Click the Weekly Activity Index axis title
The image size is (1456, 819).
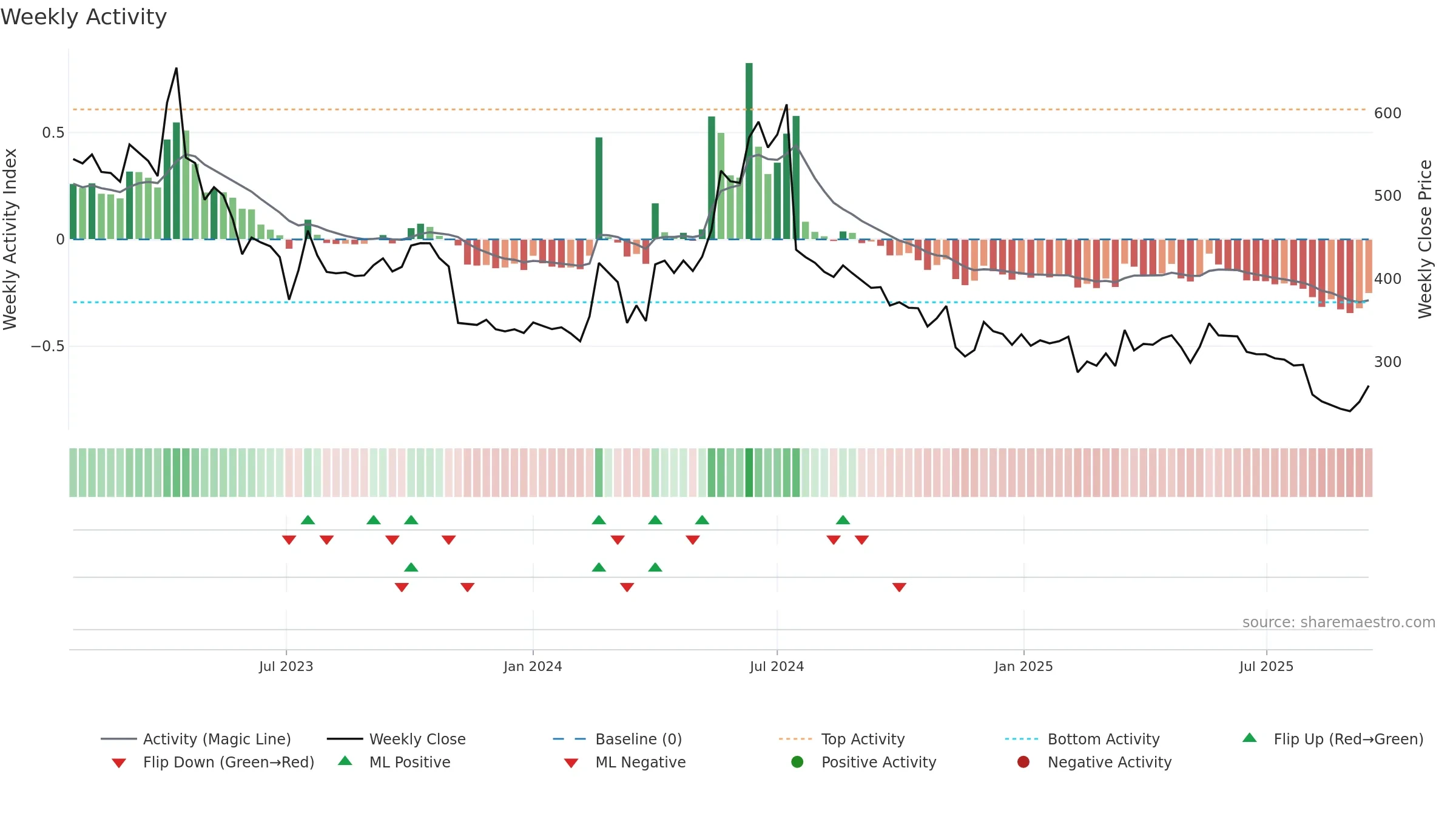click(x=10, y=239)
